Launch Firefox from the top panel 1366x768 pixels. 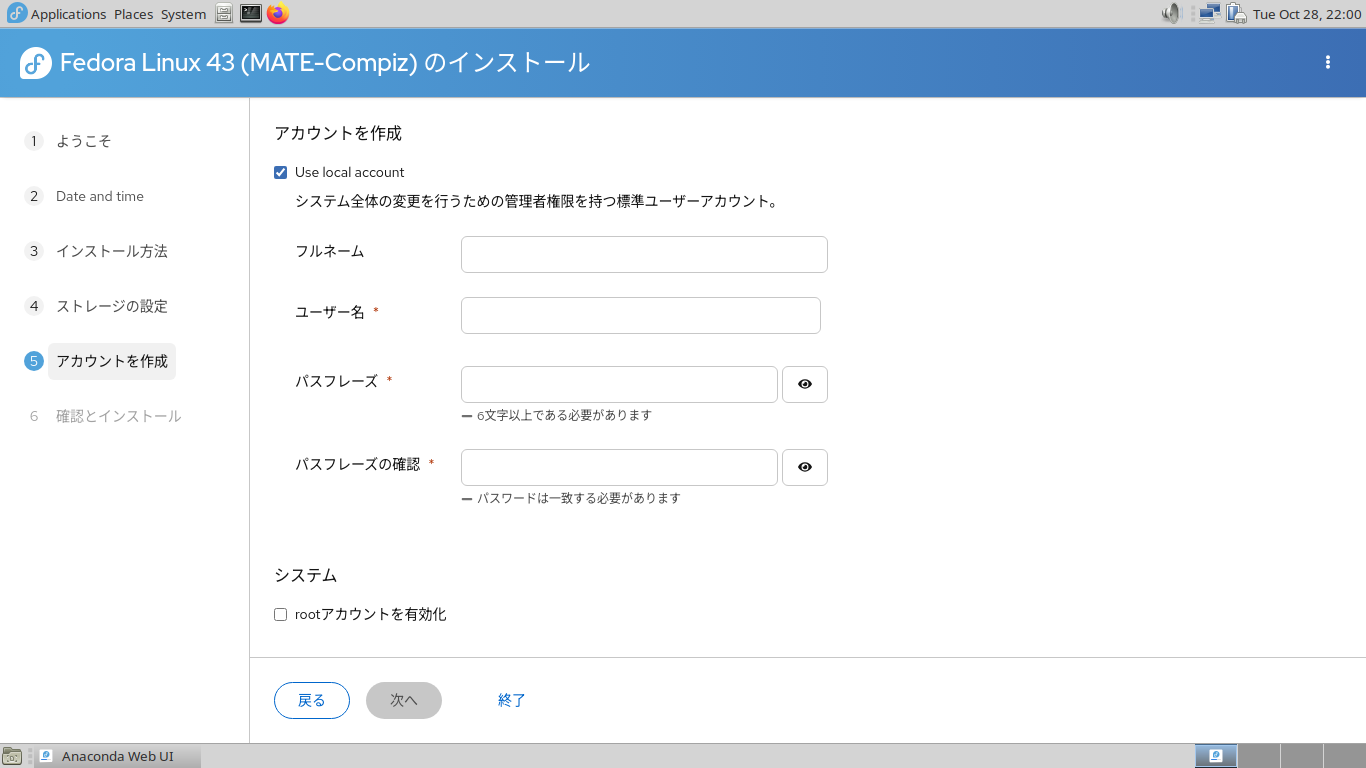[x=278, y=14]
